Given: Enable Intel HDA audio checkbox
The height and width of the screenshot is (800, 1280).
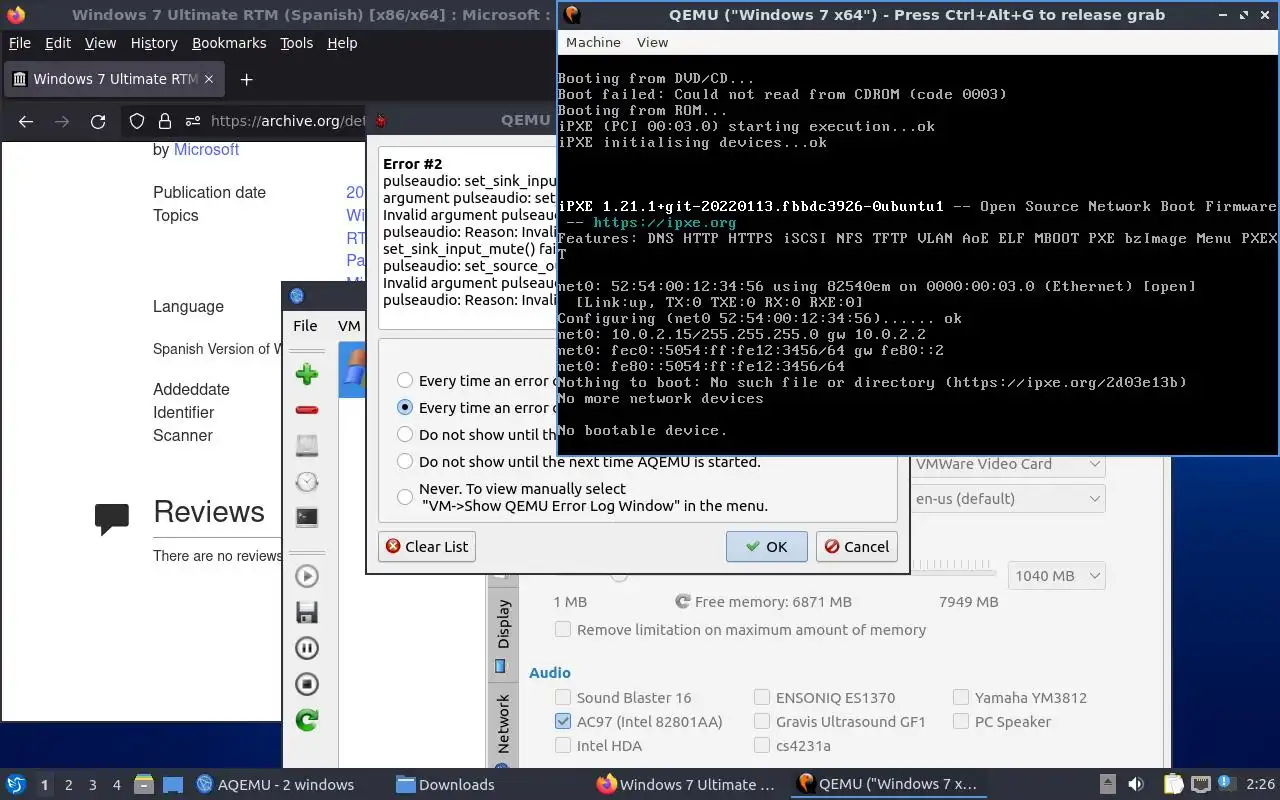Looking at the screenshot, I should coord(563,745).
